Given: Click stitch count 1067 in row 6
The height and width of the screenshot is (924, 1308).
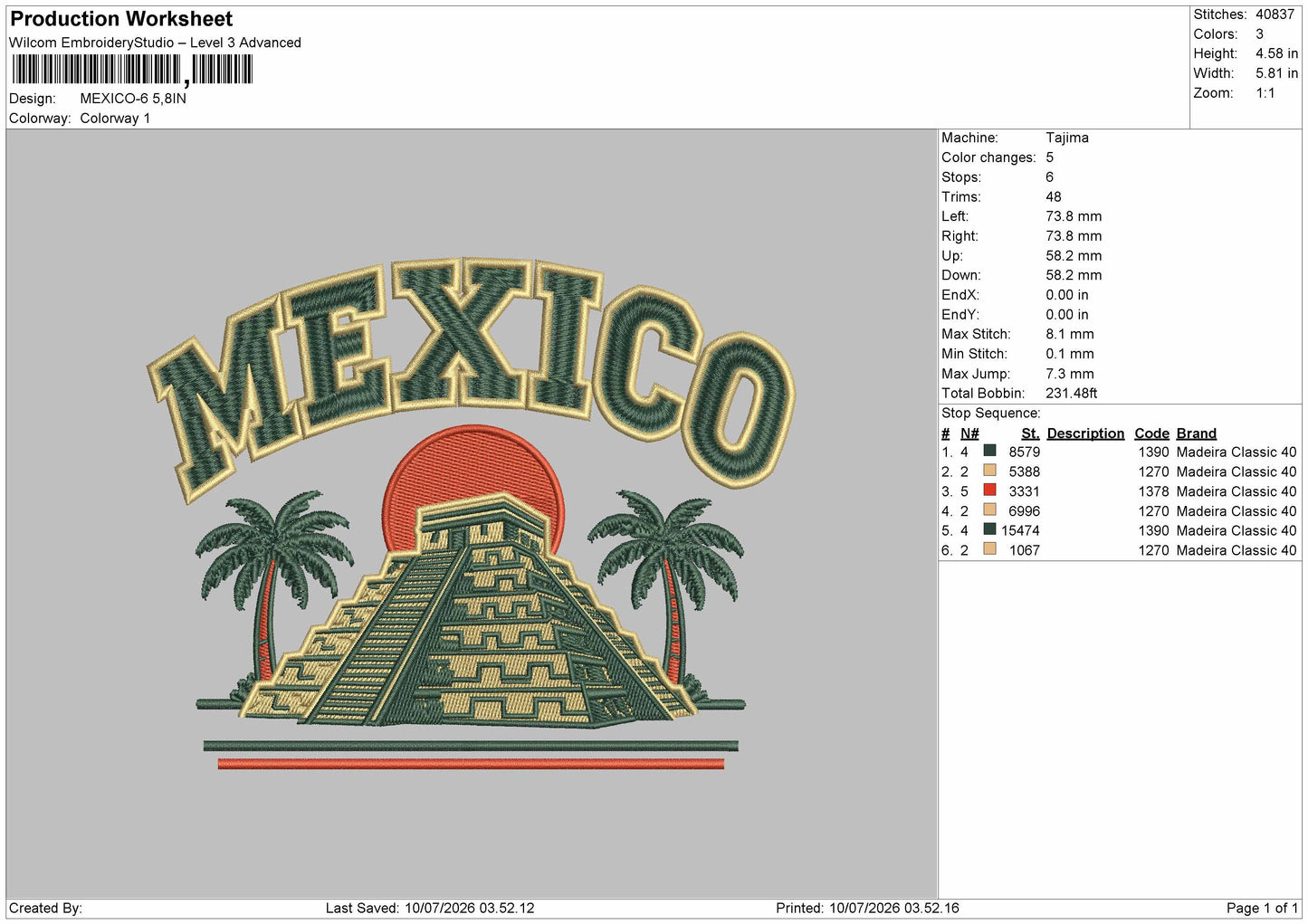Looking at the screenshot, I should click(1024, 551).
